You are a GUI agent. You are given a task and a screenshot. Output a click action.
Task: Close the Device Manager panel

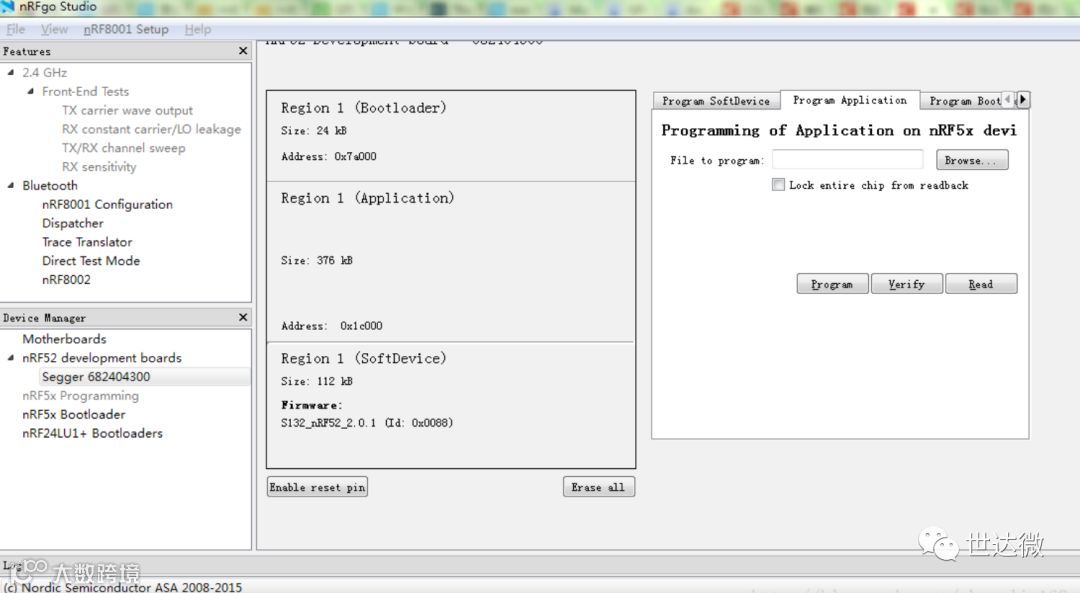[242, 317]
